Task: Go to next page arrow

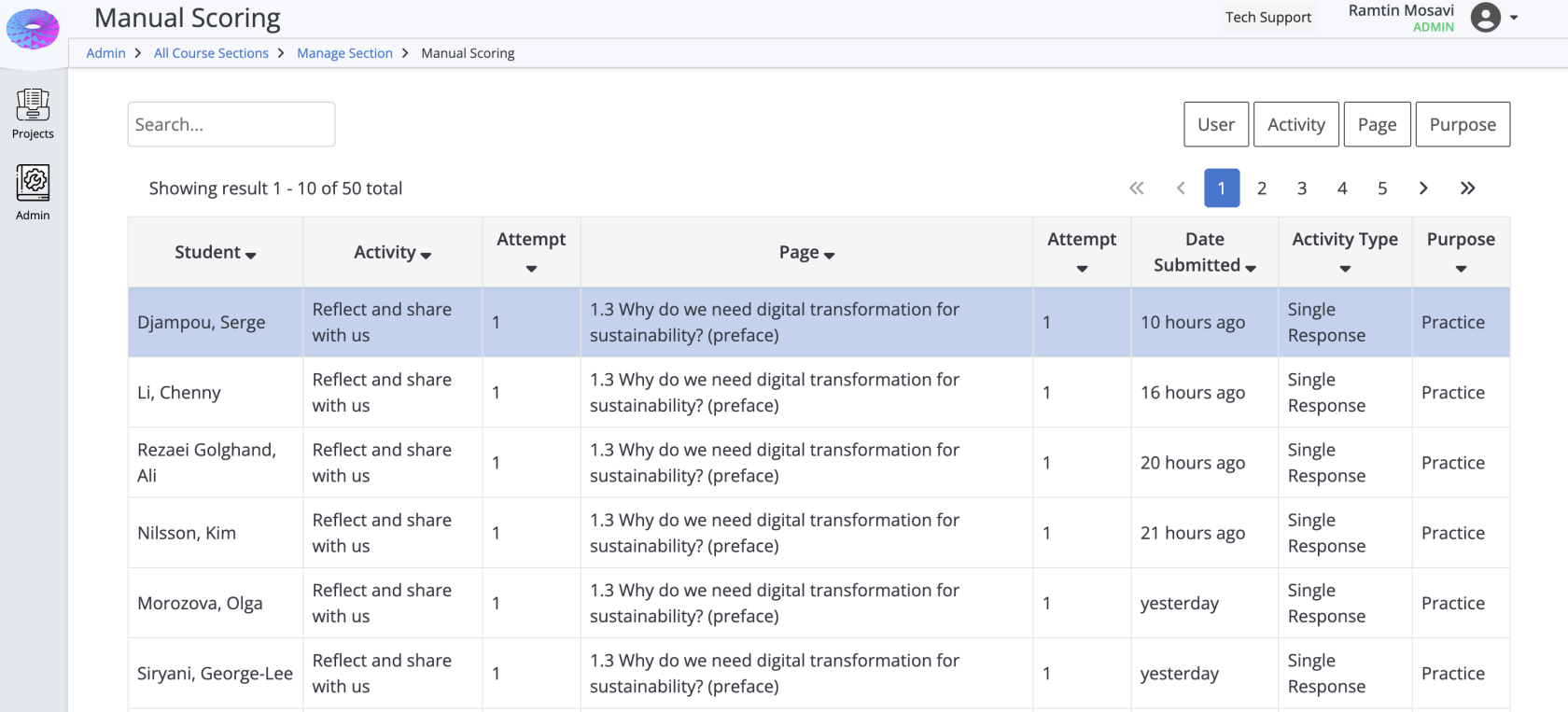Action: pyautogui.click(x=1423, y=188)
